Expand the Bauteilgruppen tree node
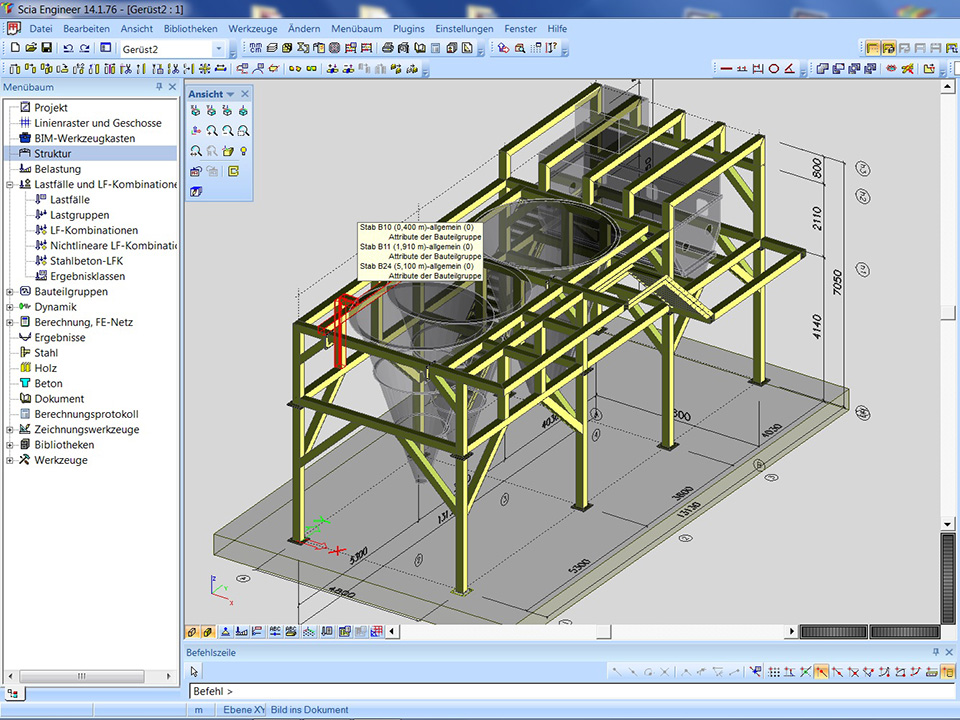Screen dimensions: 960x720 tap(10, 292)
